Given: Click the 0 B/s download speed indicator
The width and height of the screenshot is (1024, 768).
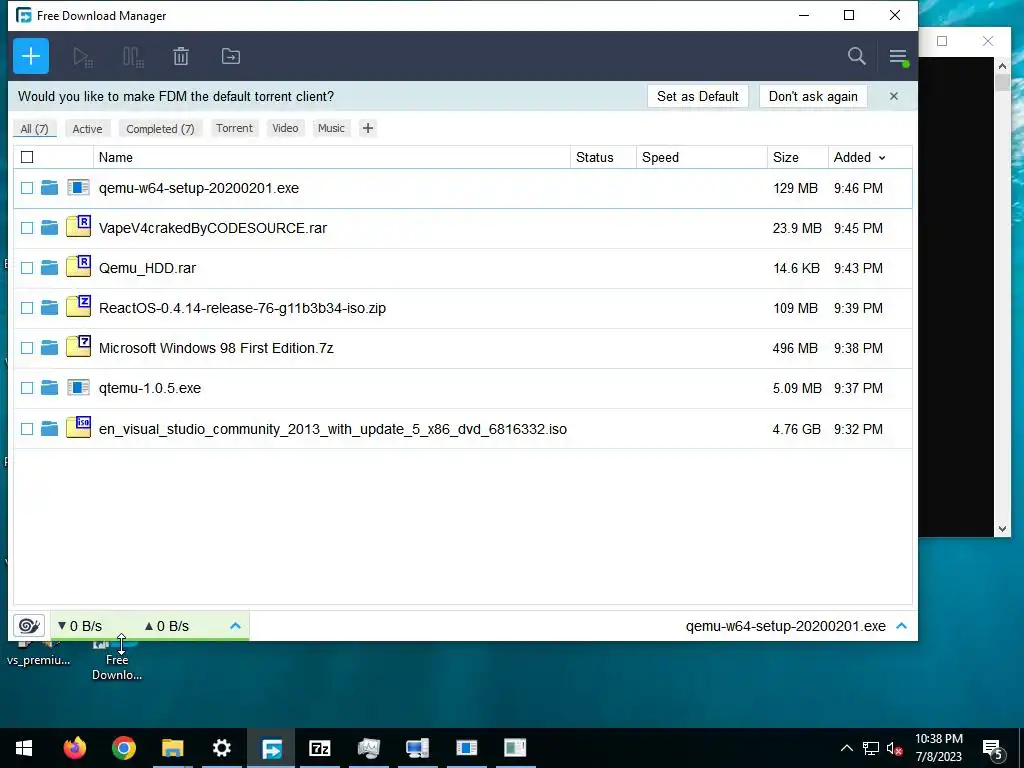Looking at the screenshot, I should [80, 626].
